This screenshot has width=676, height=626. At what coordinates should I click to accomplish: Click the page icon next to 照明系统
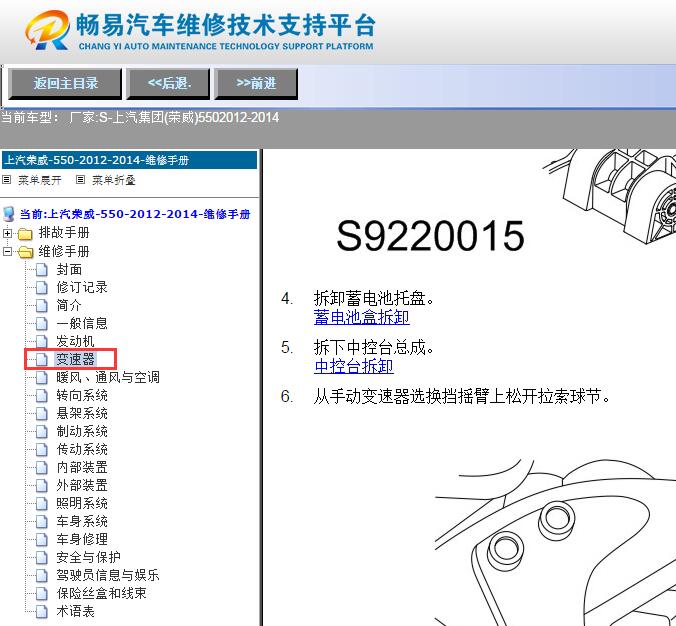click(41, 504)
